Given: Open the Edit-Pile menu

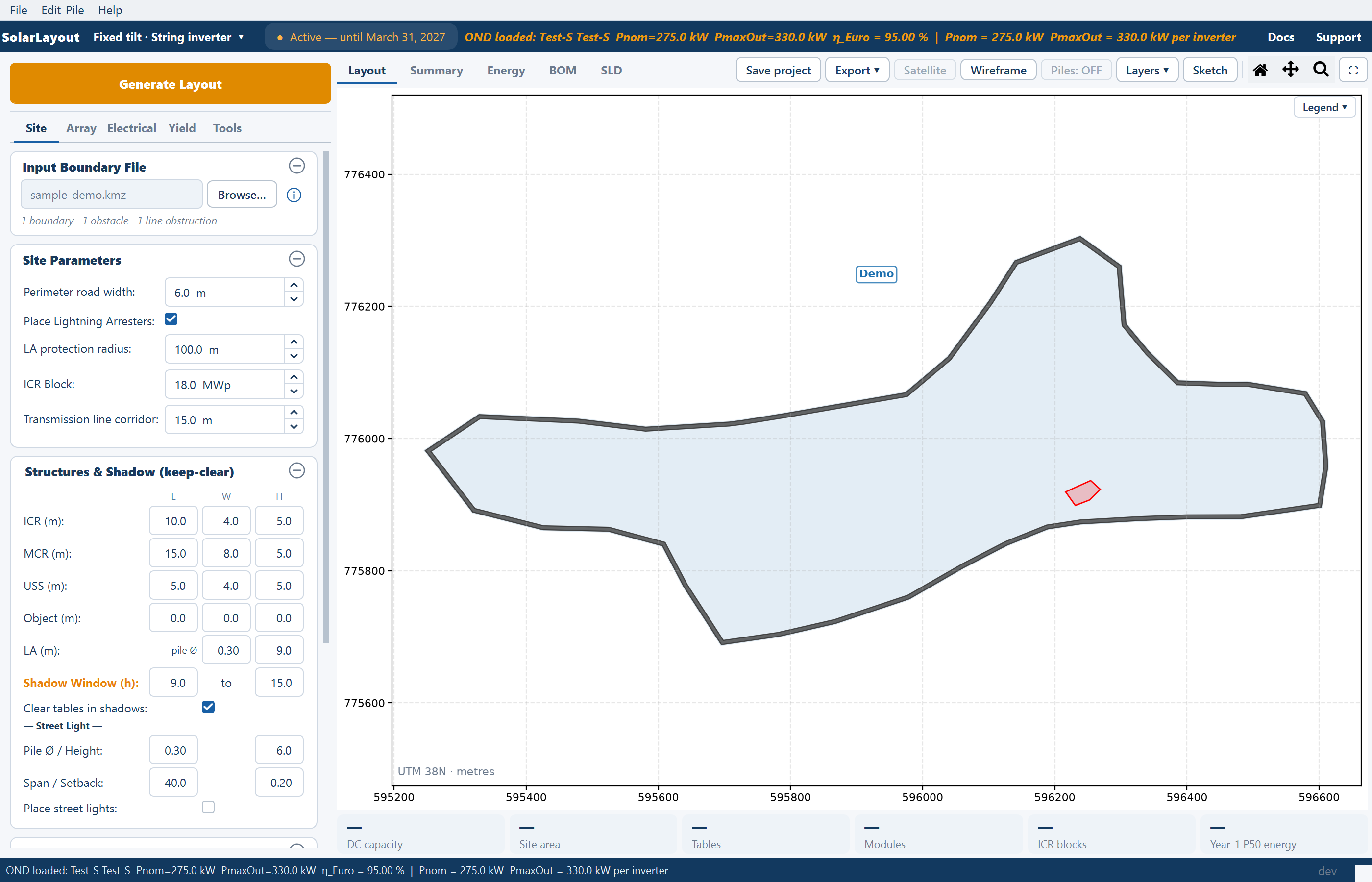Looking at the screenshot, I should click(x=62, y=10).
